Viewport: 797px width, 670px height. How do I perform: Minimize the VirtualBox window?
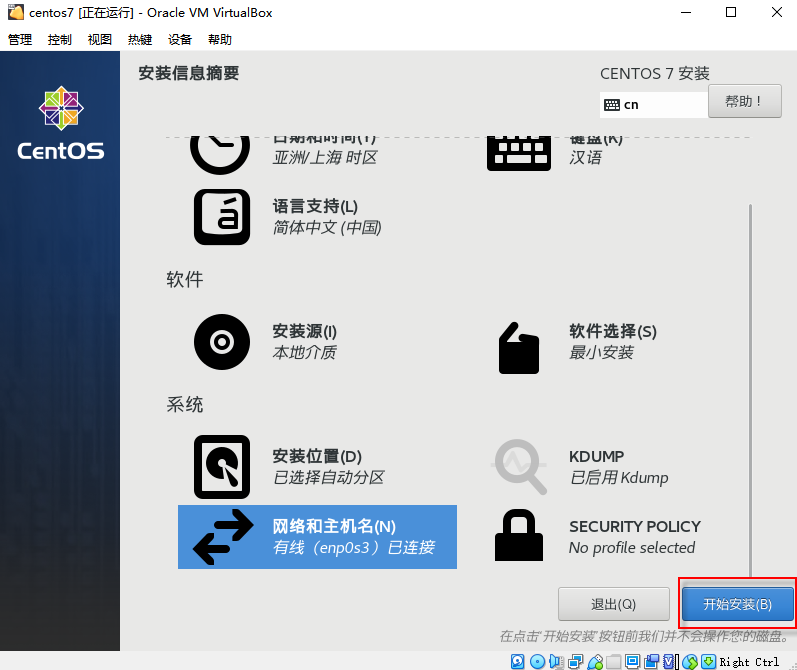[686, 12]
